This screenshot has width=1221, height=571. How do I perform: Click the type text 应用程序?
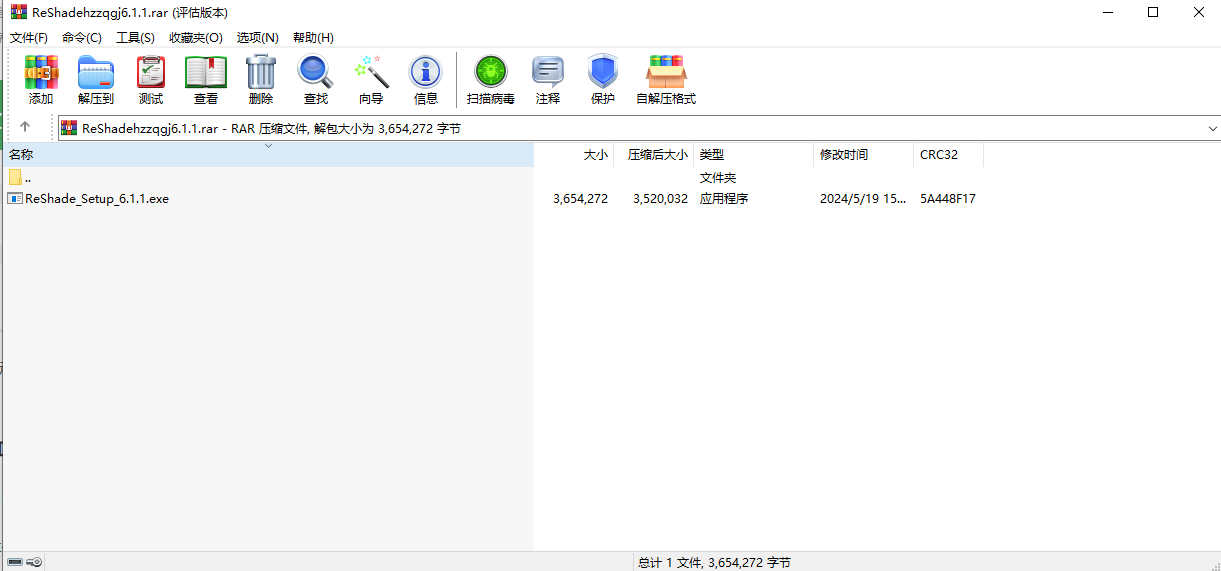pyautogui.click(x=724, y=199)
